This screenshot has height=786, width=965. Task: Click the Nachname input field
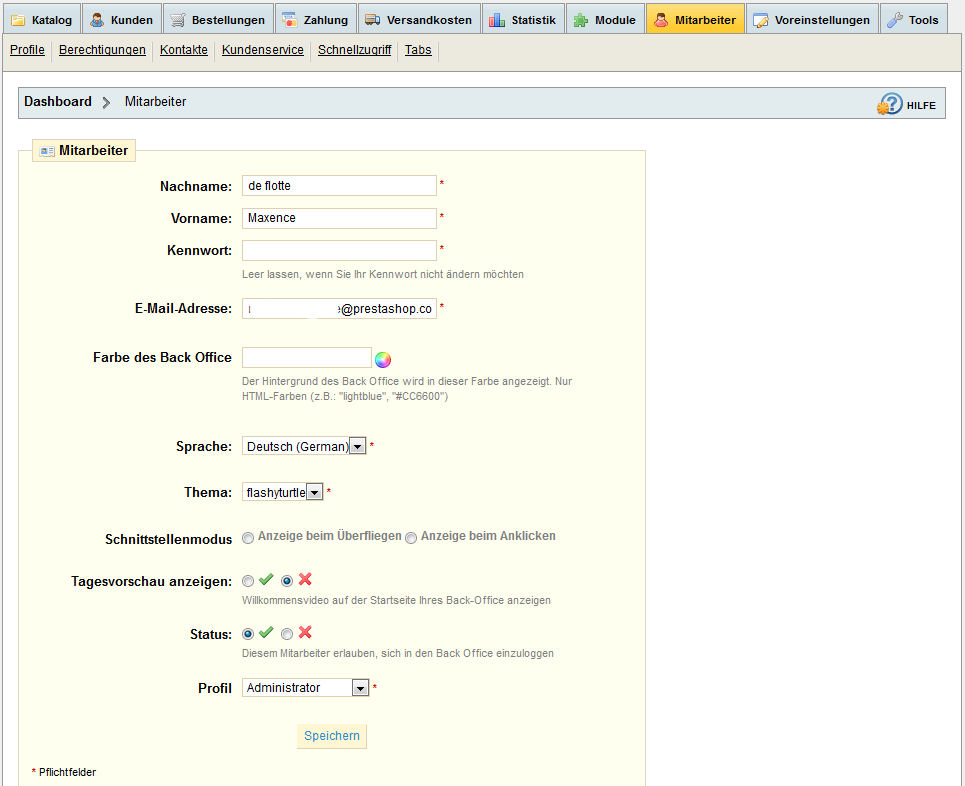click(x=339, y=186)
